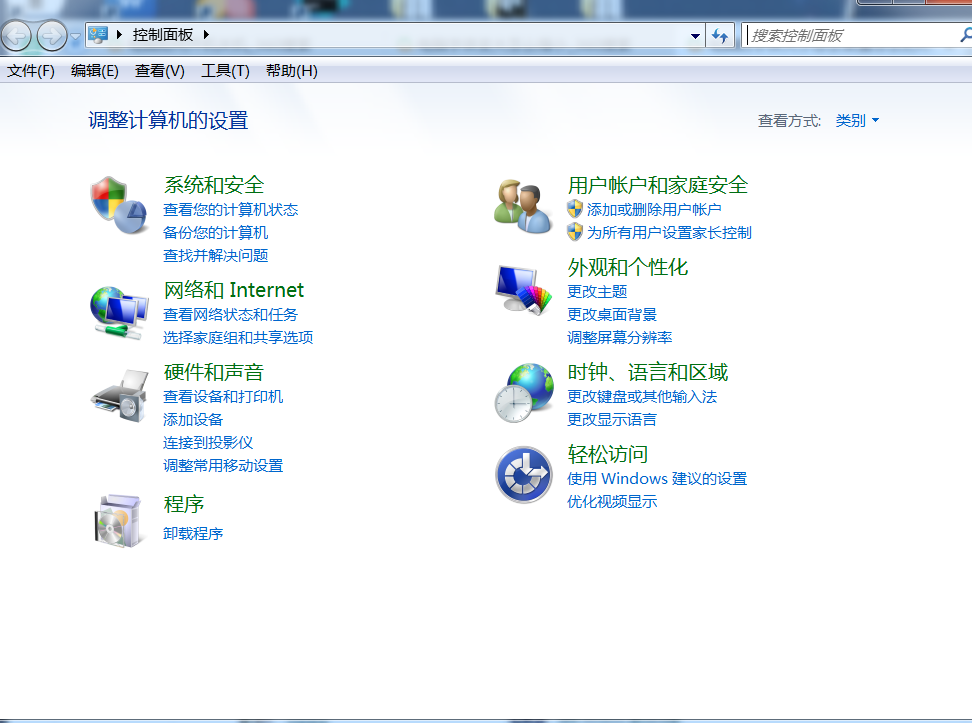The height and width of the screenshot is (723, 972).
Task: Expand the address bar history dropdown arrow
Action: [x=695, y=34]
